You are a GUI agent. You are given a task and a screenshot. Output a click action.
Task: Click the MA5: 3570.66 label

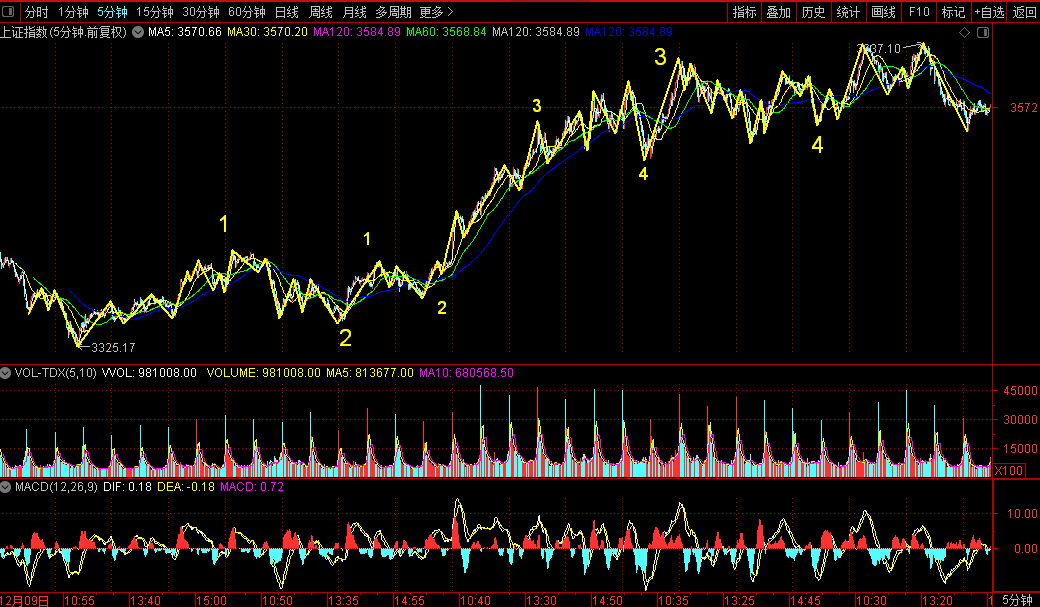click(x=185, y=32)
